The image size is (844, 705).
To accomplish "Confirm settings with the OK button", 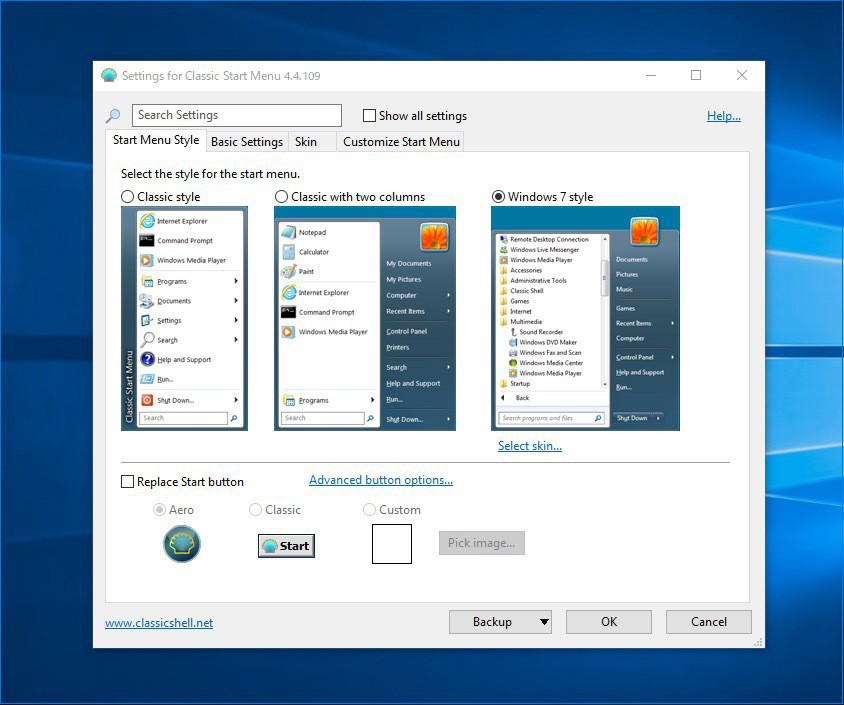I will 609,622.
